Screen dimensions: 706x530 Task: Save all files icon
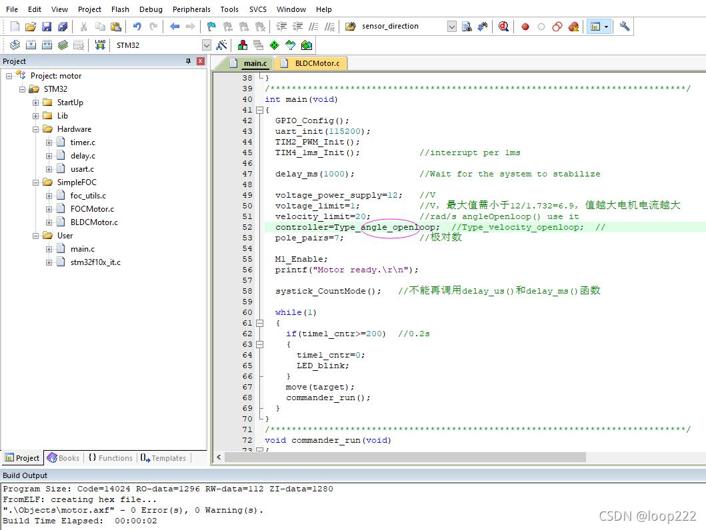tap(63, 27)
